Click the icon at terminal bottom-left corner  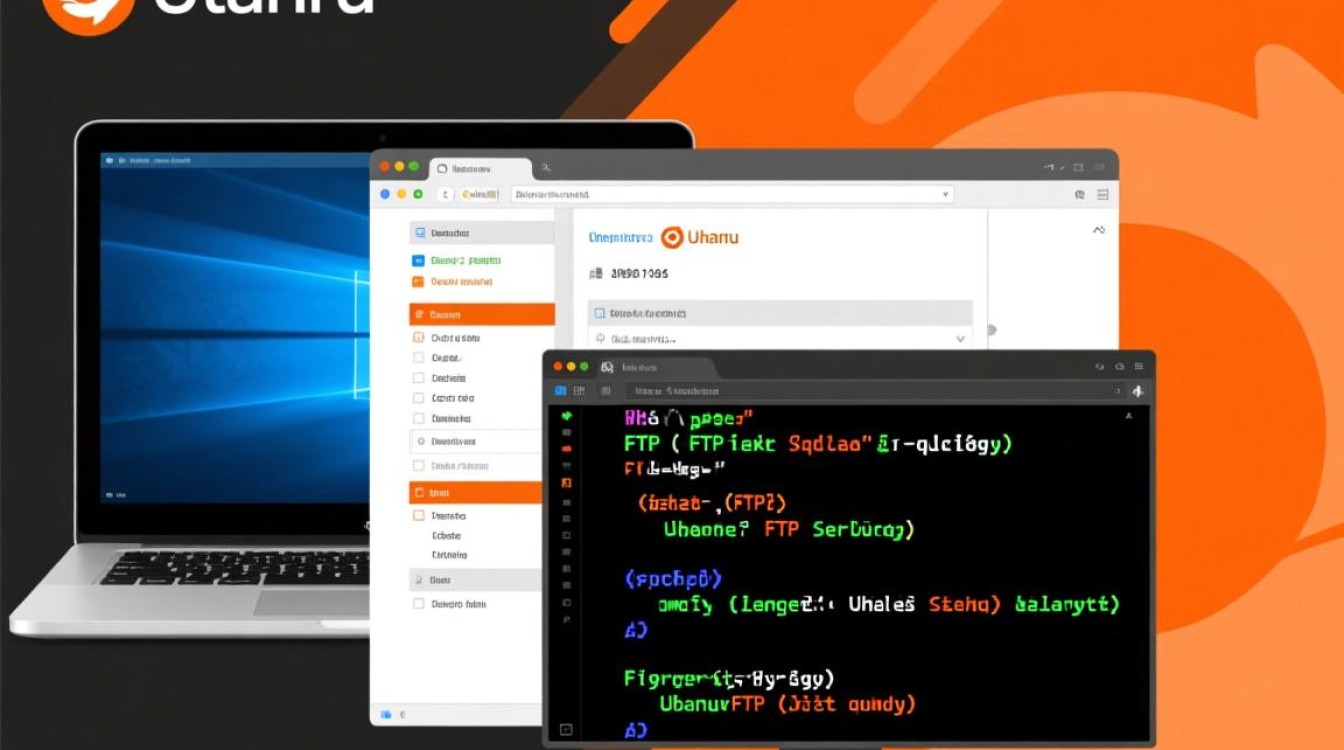[x=566, y=729]
